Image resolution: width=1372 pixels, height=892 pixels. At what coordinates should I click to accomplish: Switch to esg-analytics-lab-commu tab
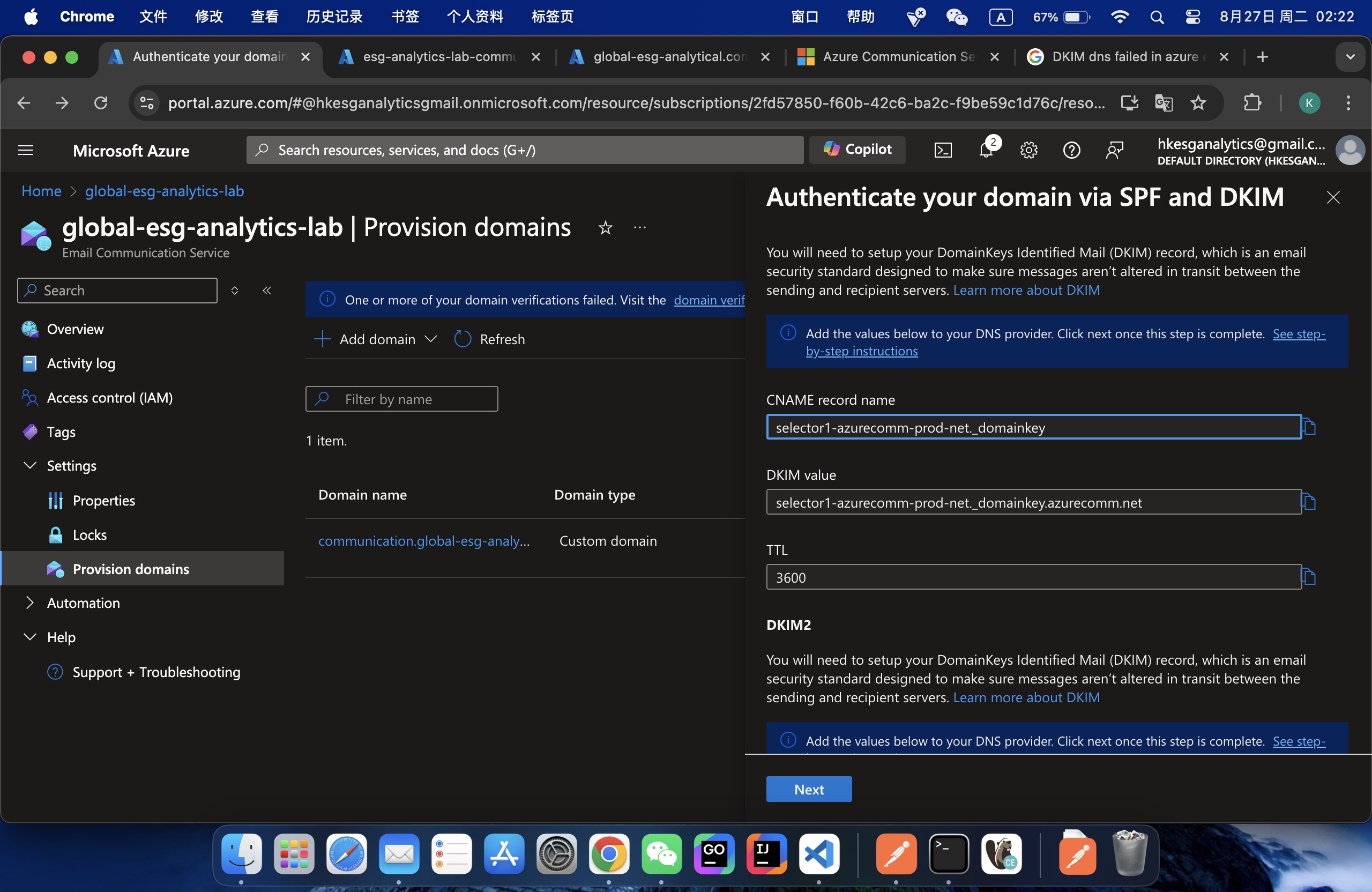439,57
